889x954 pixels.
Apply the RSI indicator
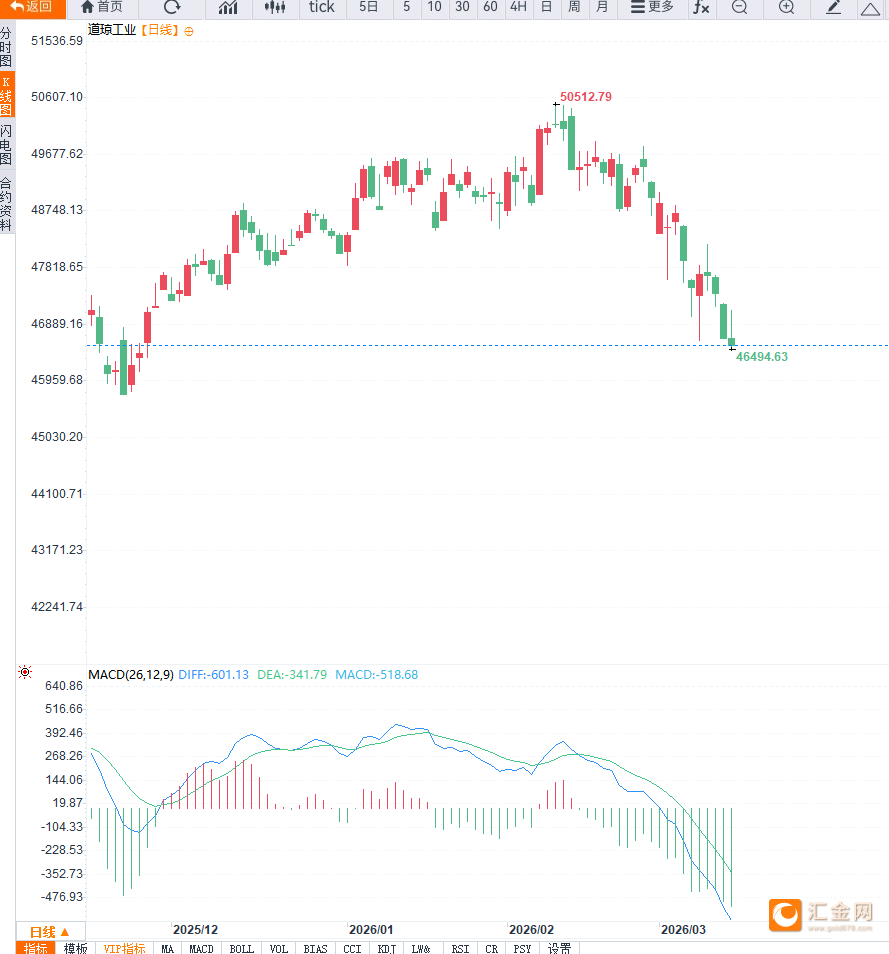(461, 948)
